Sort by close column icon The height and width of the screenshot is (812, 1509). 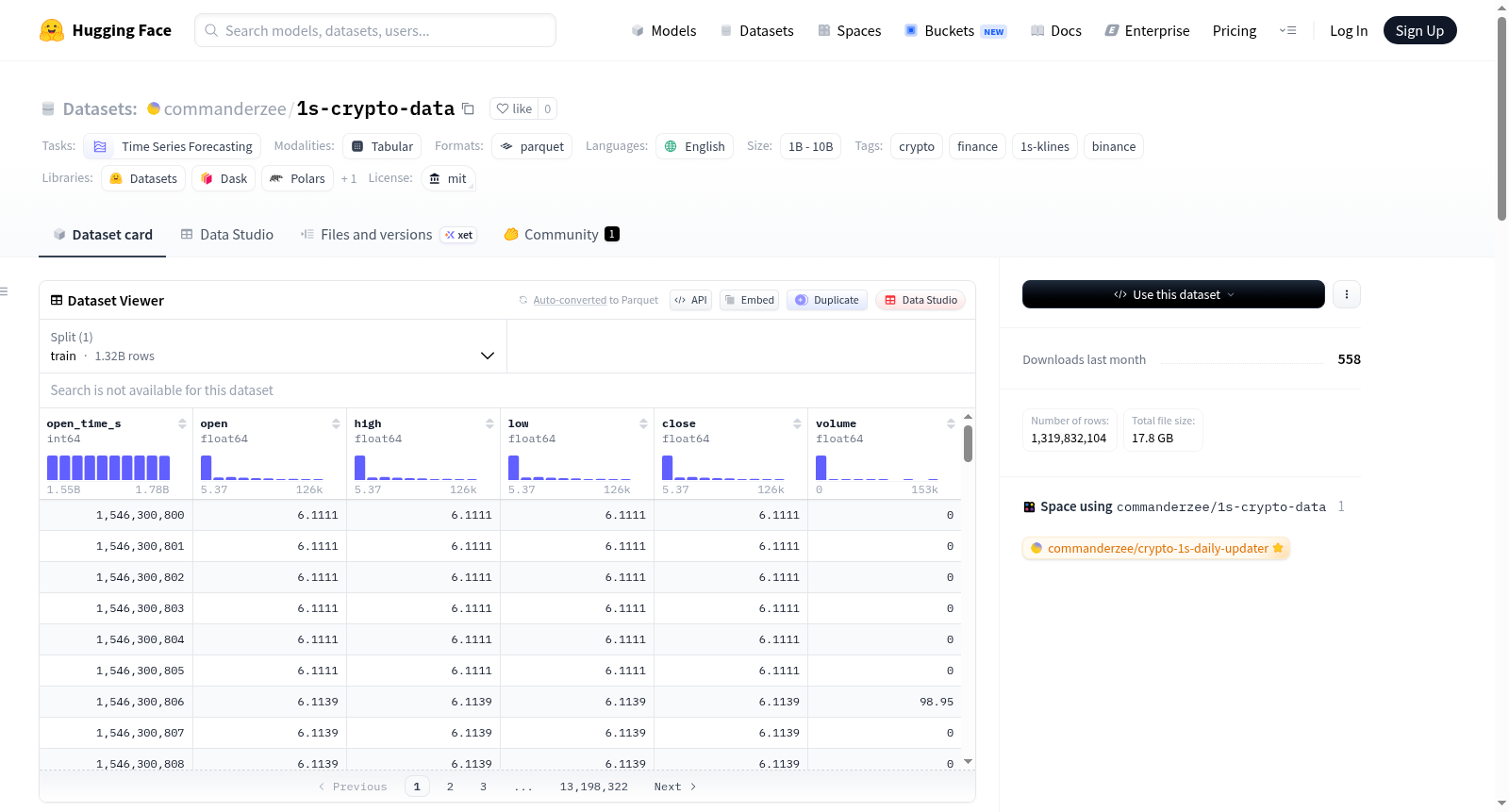tap(797, 424)
